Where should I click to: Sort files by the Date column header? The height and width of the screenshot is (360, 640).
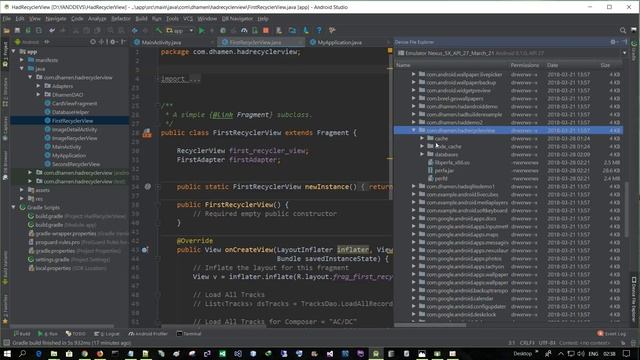click(553, 65)
